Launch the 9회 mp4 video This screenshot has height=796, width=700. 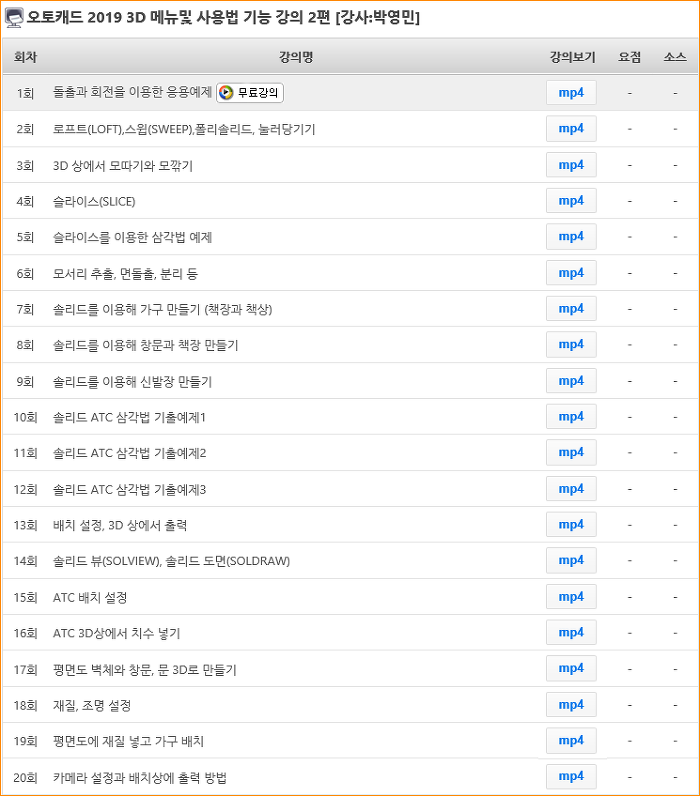[x=571, y=381]
